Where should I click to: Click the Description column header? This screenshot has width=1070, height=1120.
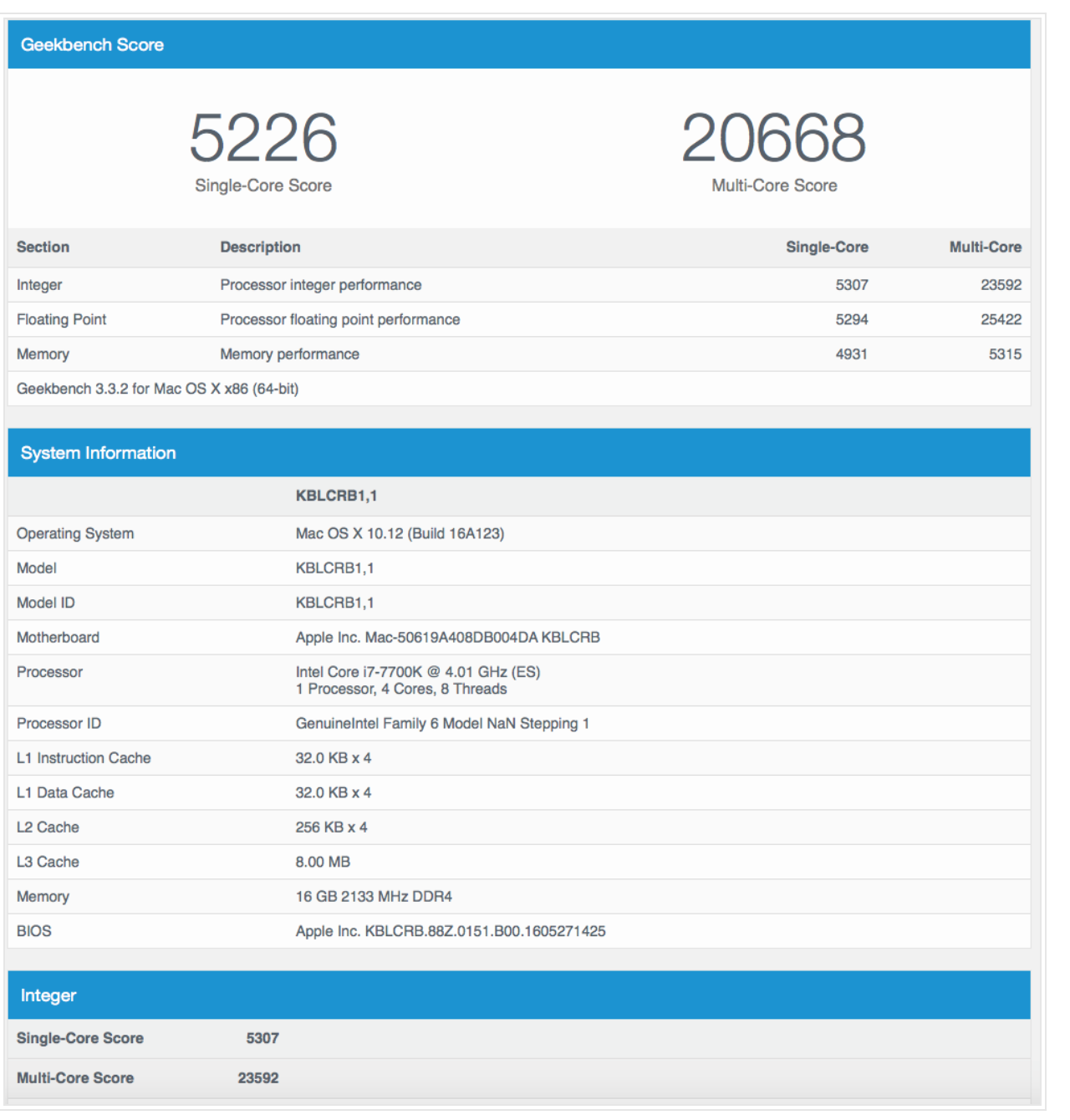(260, 247)
